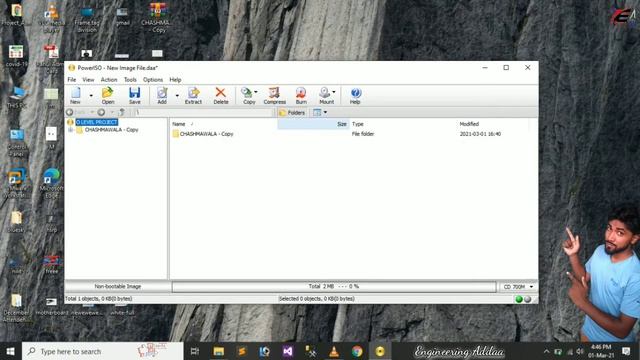Open Task View on the taskbar

(195, 351)
